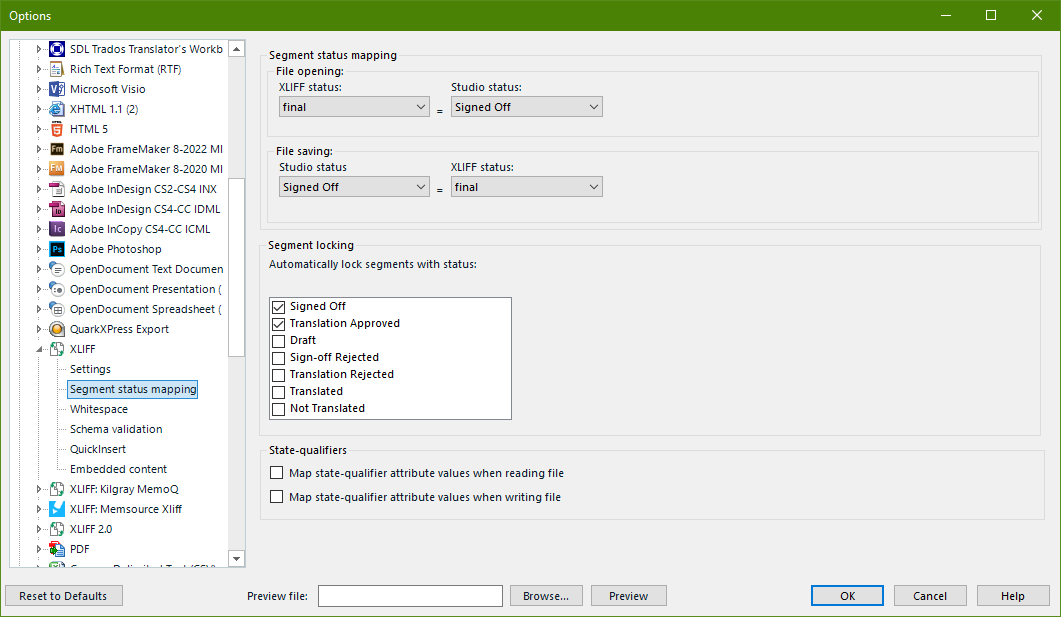Select Segment status mapping tree item

pyautogui.click(x=133, y=389)
